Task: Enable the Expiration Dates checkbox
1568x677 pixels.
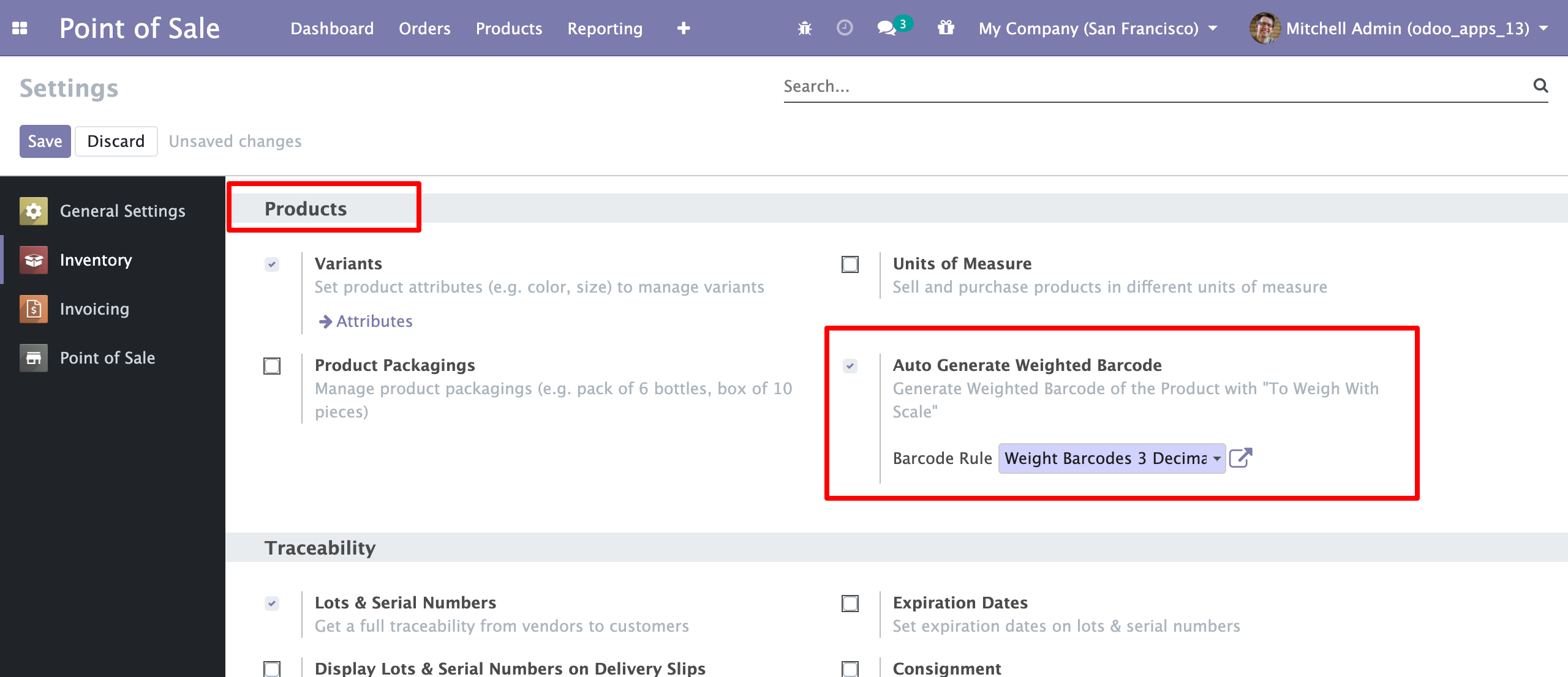Action: tap(850, 604)
